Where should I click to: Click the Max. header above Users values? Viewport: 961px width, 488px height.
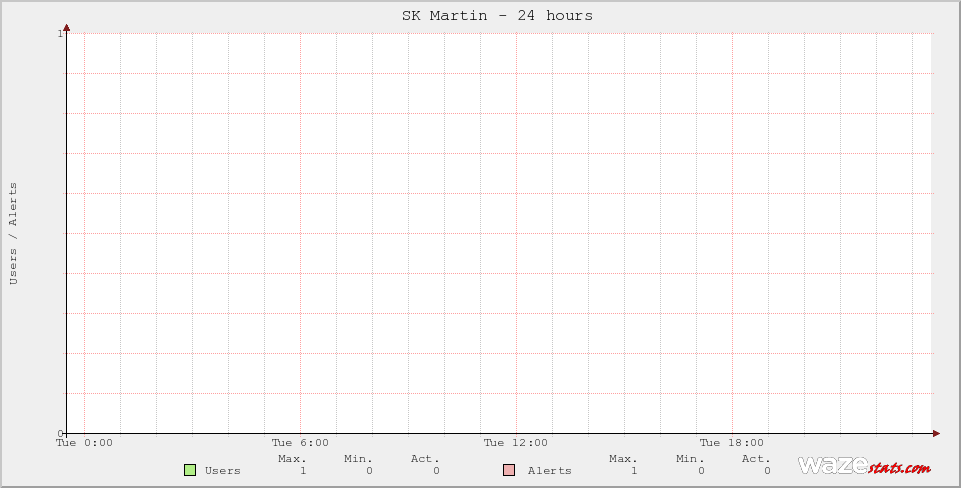pyautogui.click(x=292, y=459)
